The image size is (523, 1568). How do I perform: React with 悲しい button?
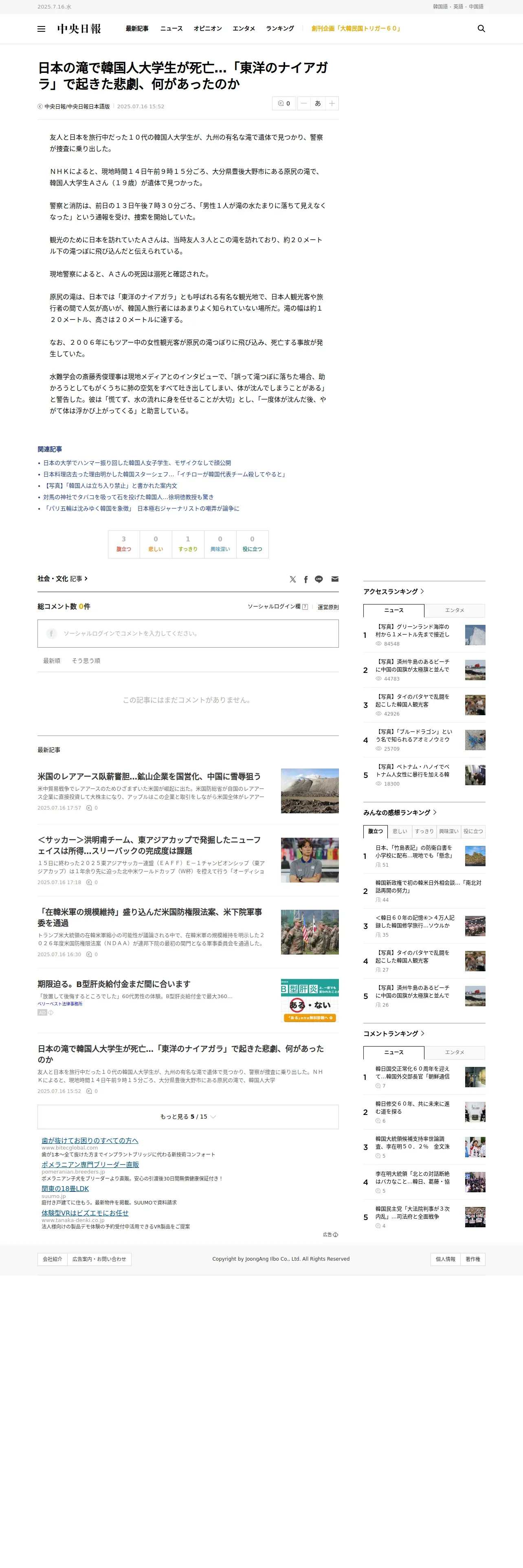(x=156, y=544)
